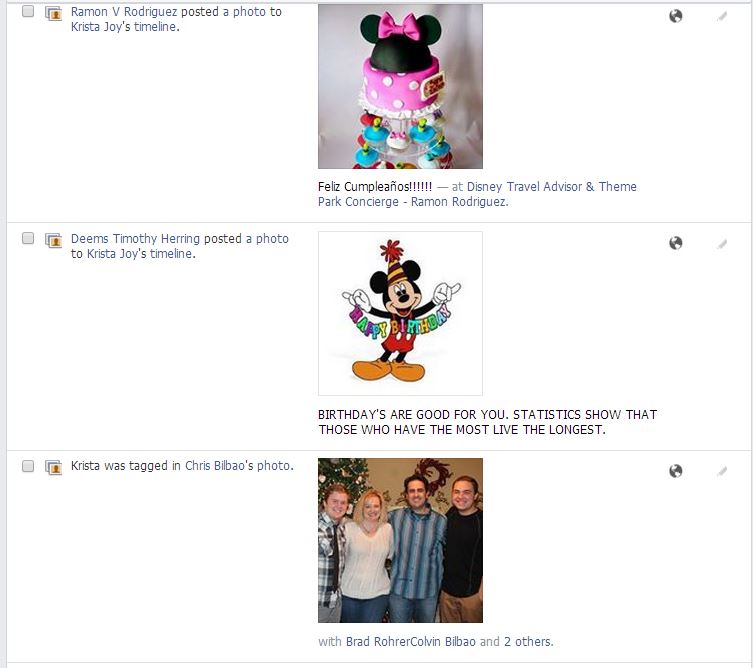Click the globe privacy icon on Ramon's post

(676, 16)
